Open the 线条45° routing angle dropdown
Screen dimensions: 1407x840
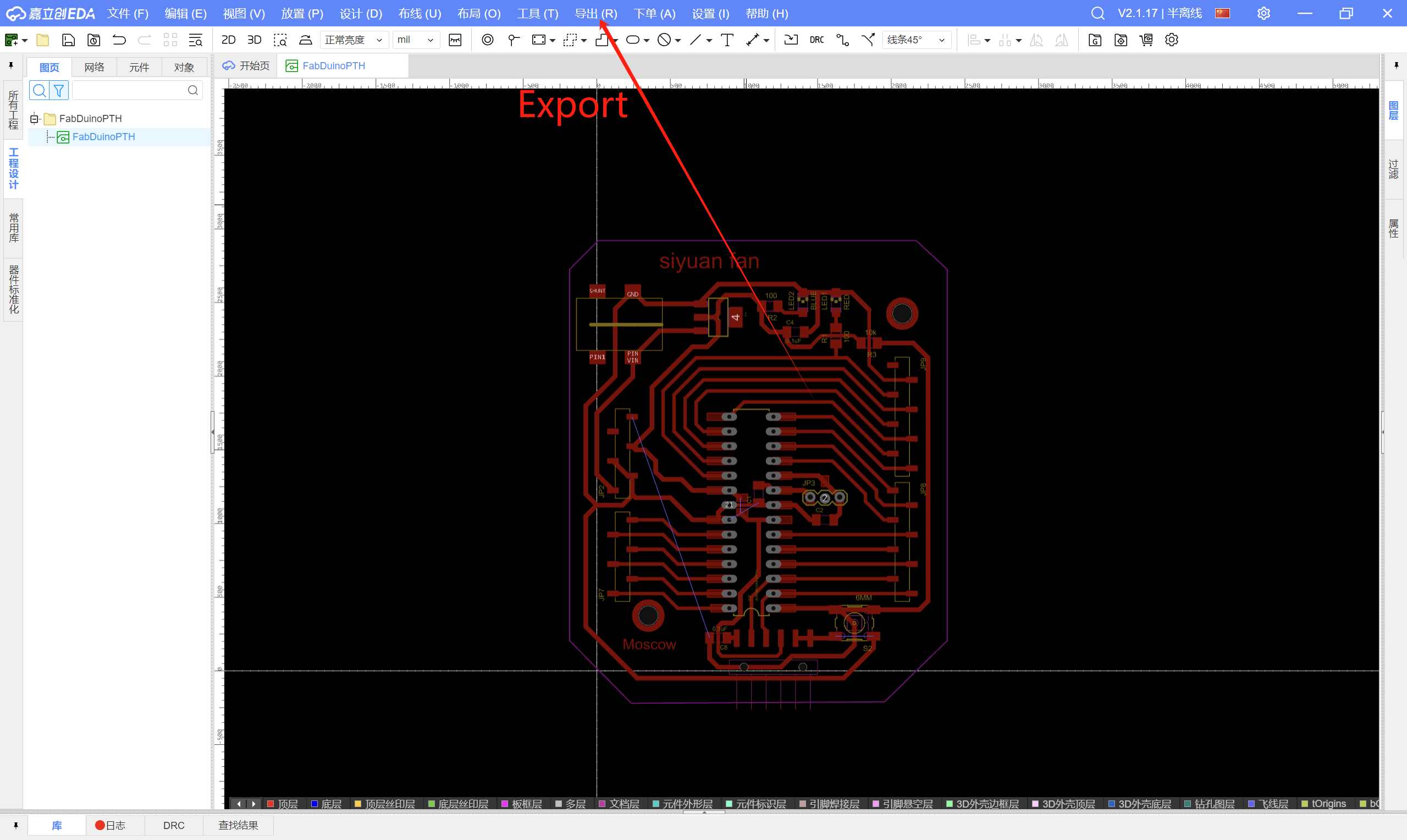point(917,40)
